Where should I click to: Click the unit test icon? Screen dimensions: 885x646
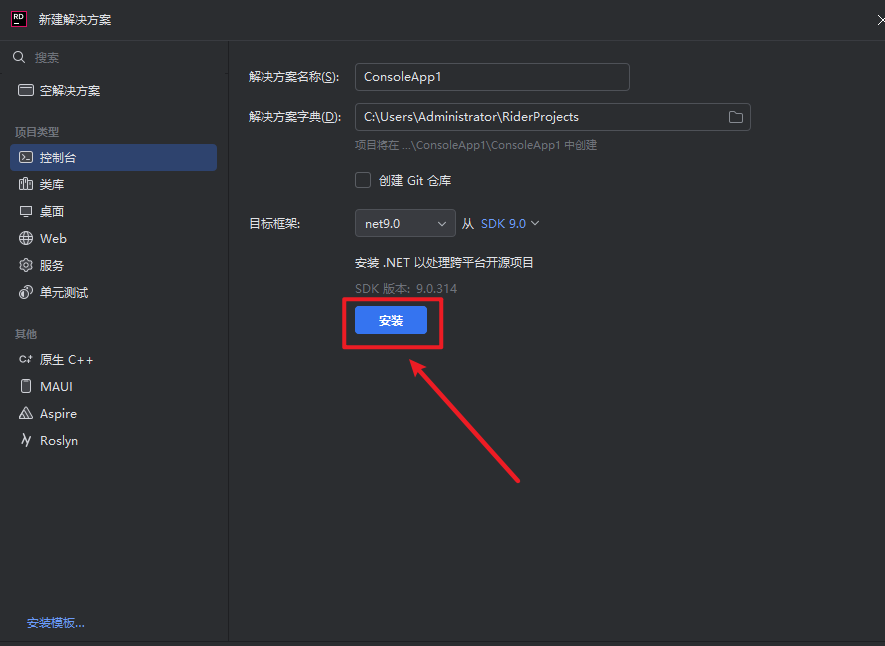tap(25, 292)
